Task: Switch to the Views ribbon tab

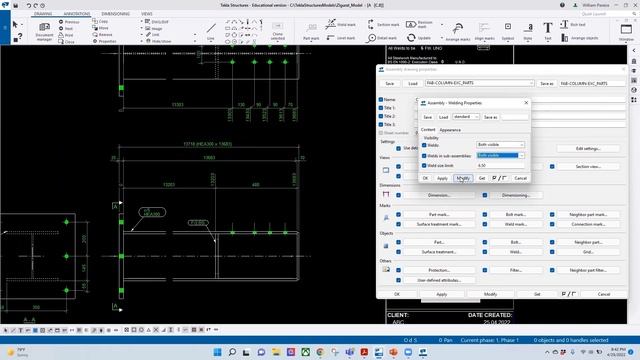Action: pyautogui.click(x=147, y=14)
